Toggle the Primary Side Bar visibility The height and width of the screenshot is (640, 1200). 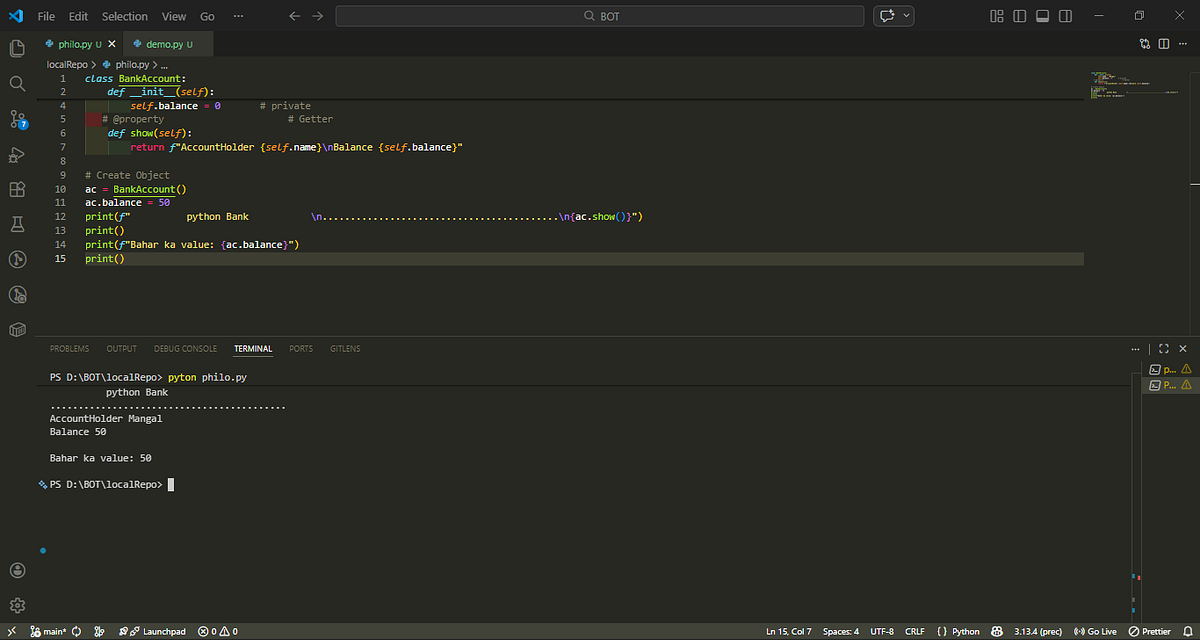click(1020, 16)
